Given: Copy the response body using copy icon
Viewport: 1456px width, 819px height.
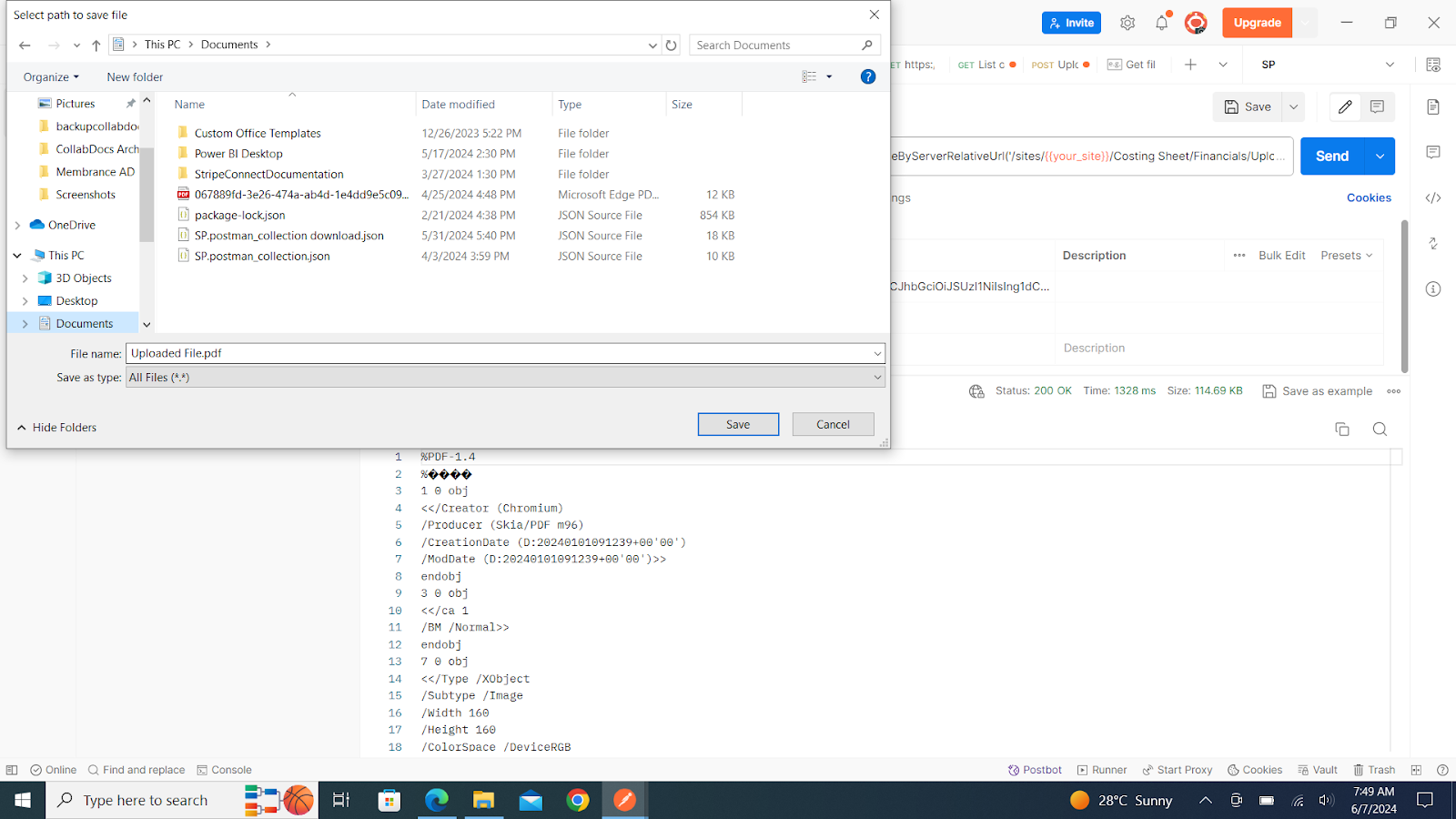Looking at the screenshot, I should point(1342,429).
